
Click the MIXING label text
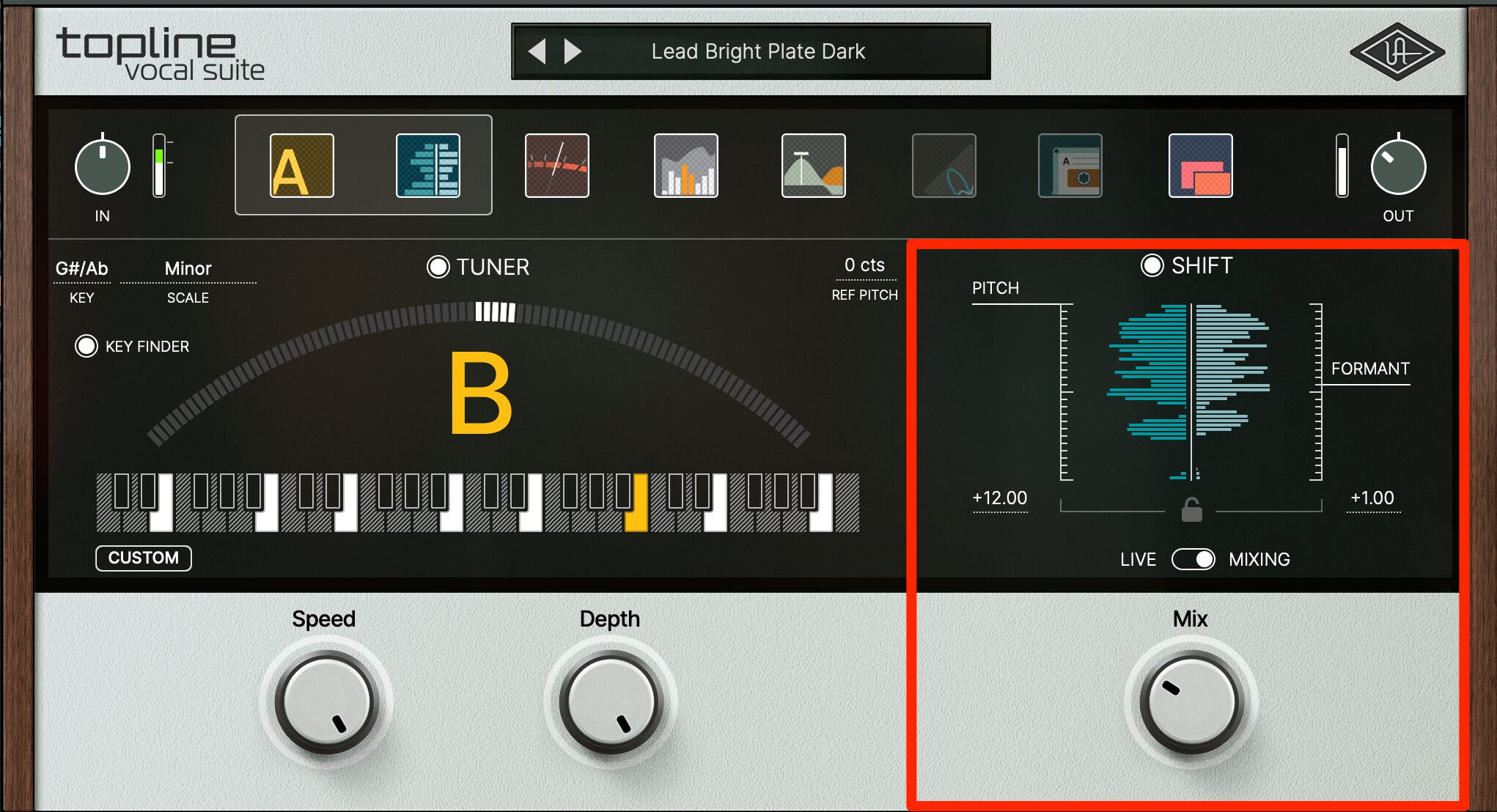point(1259,559)
